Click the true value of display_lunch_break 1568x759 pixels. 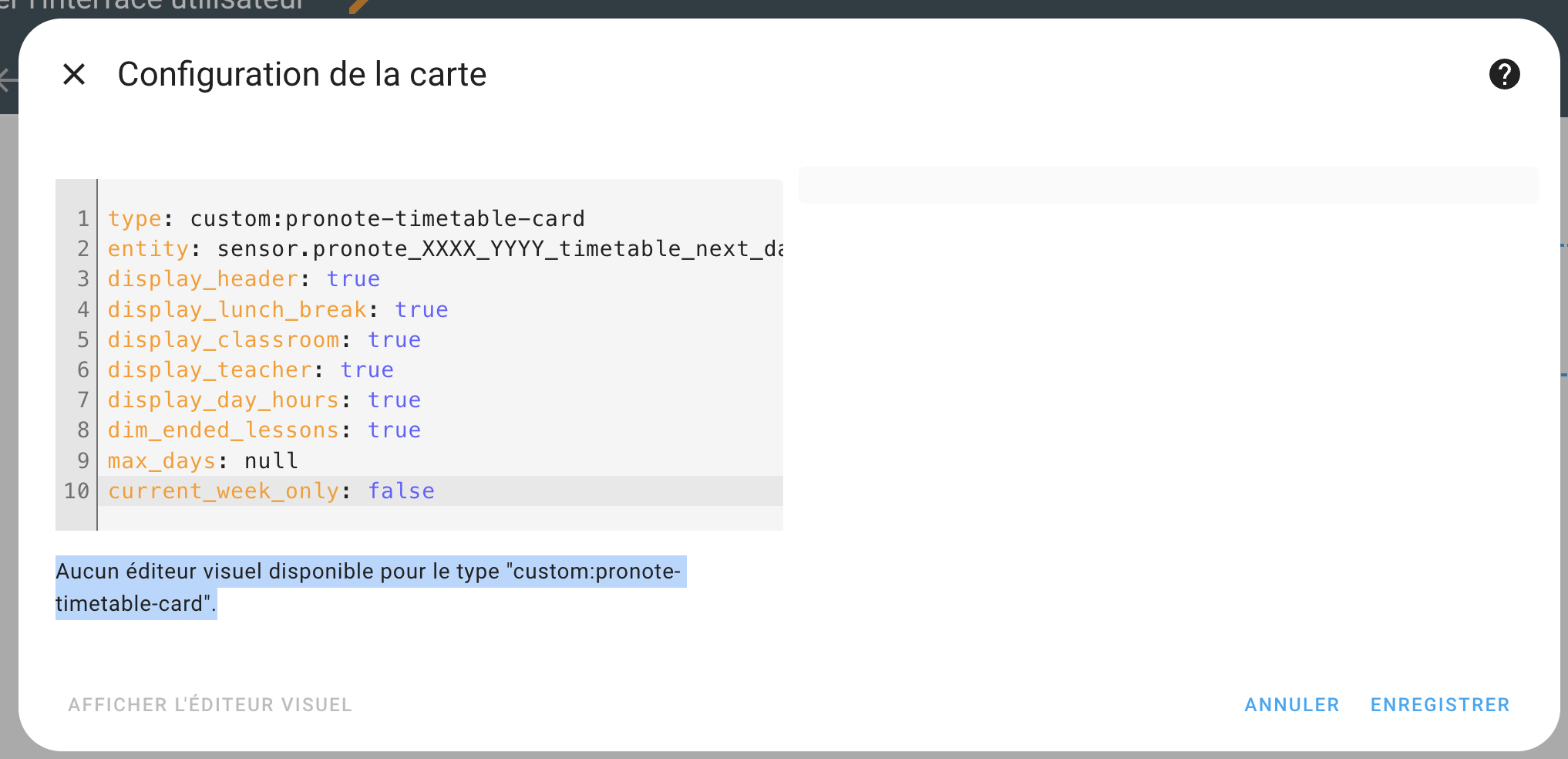[421, 310]
